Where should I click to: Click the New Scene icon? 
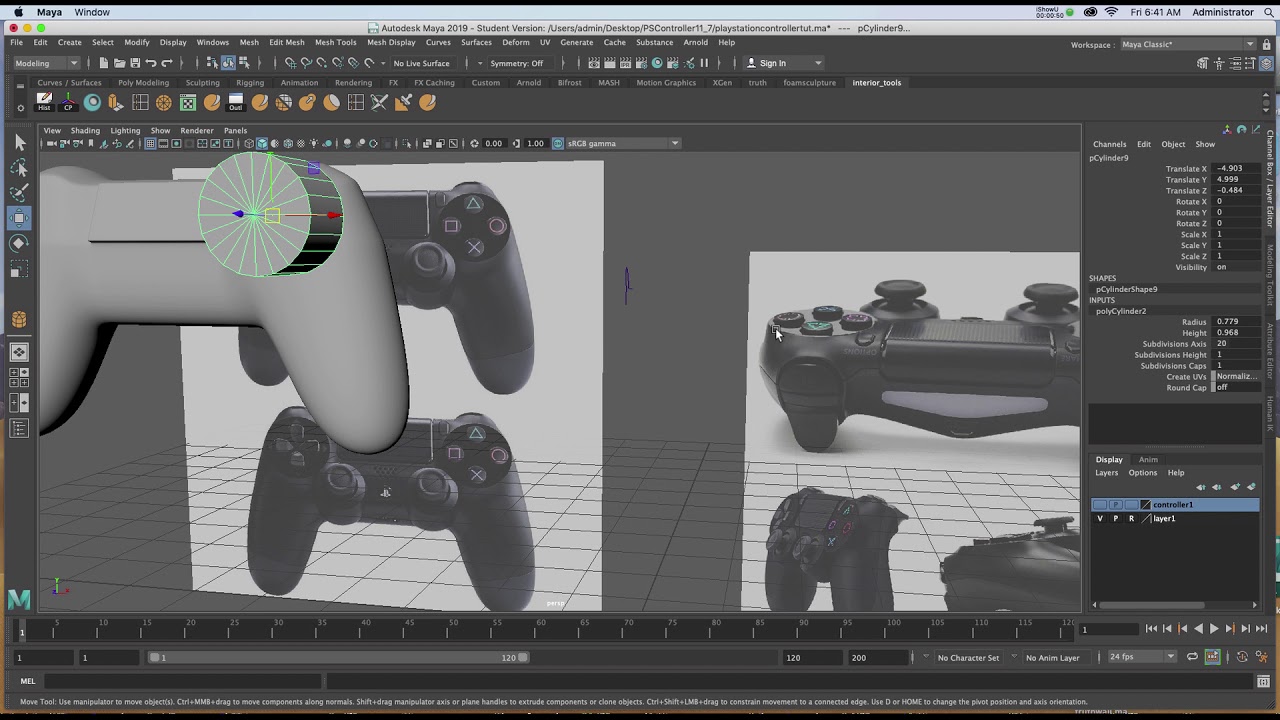coord(103,63)
